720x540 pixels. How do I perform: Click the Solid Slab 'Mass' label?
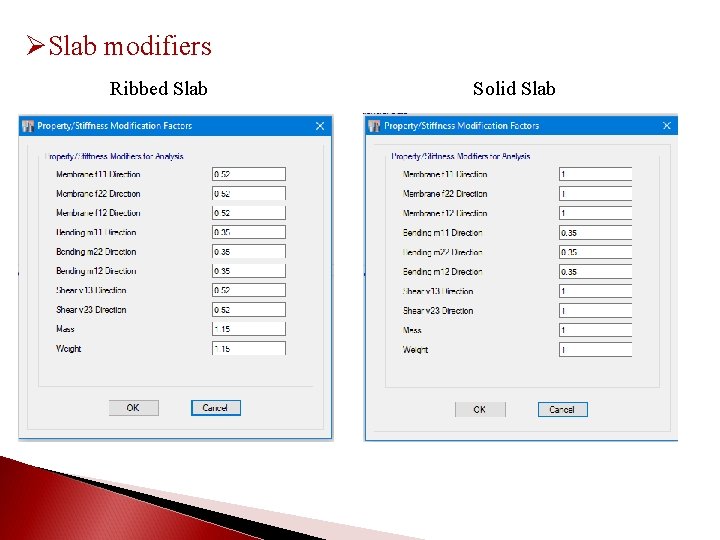pyautogui.click(x=411, y=330)
